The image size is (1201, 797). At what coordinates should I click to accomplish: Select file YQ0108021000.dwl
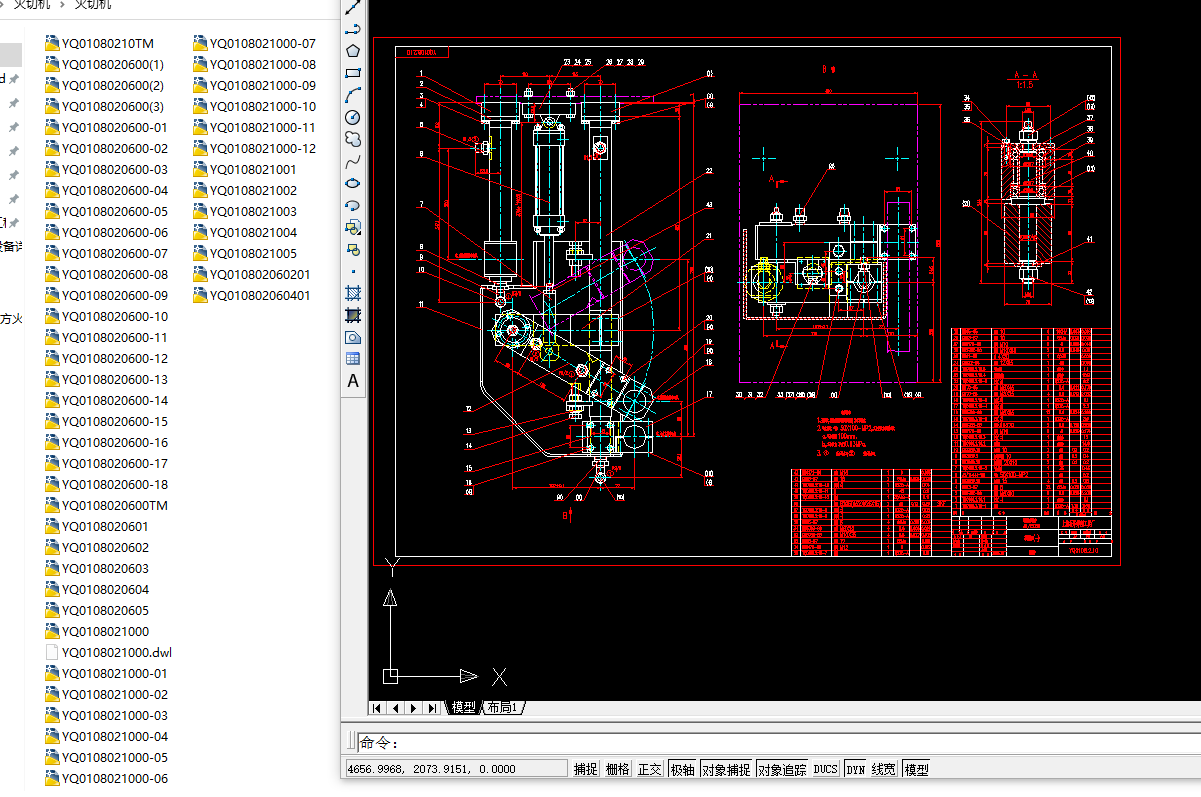(x=117, y=652)
